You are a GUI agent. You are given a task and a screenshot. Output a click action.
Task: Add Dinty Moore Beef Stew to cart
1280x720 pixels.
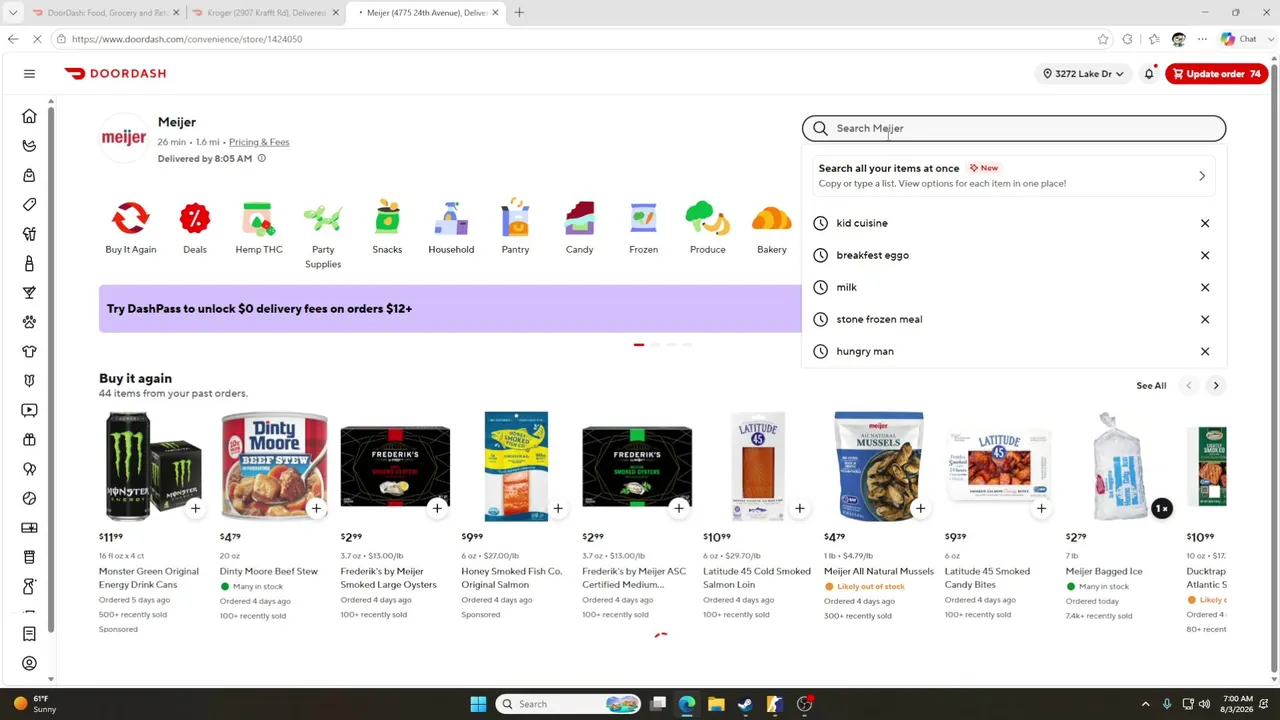pyautogui.click(x=316, y=508)
